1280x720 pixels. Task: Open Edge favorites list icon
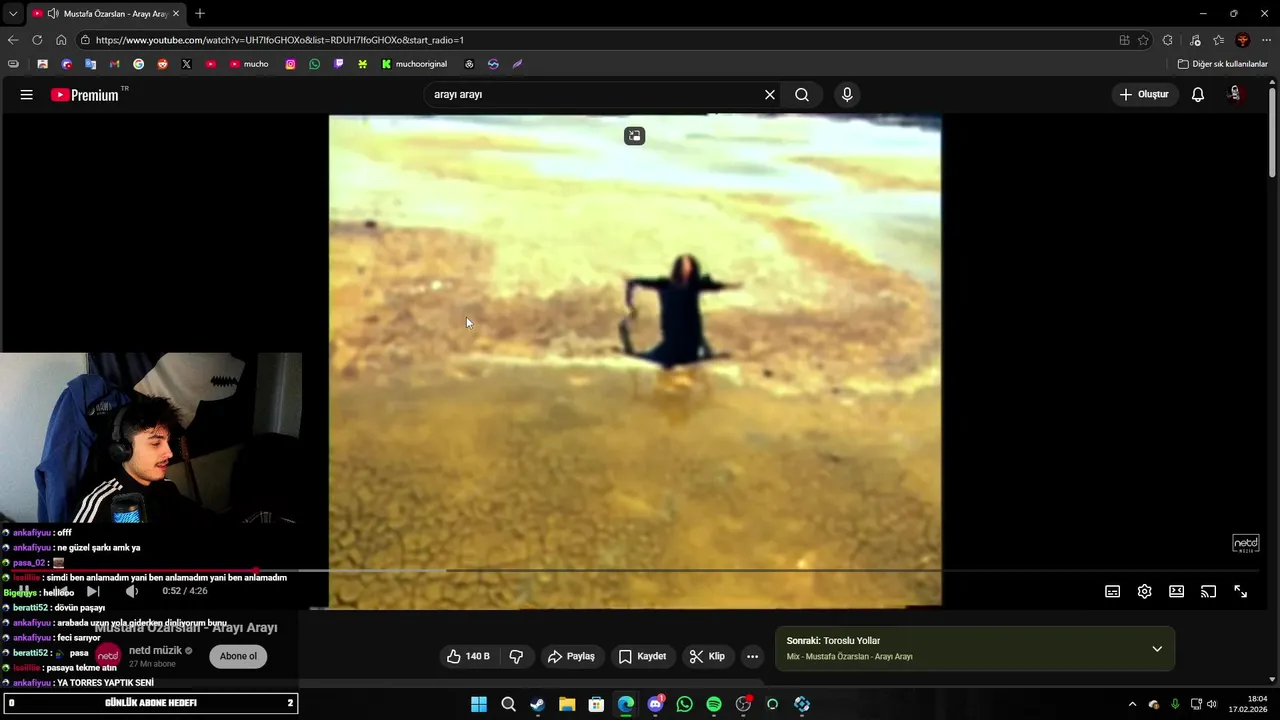click(x=1218, y=40)
